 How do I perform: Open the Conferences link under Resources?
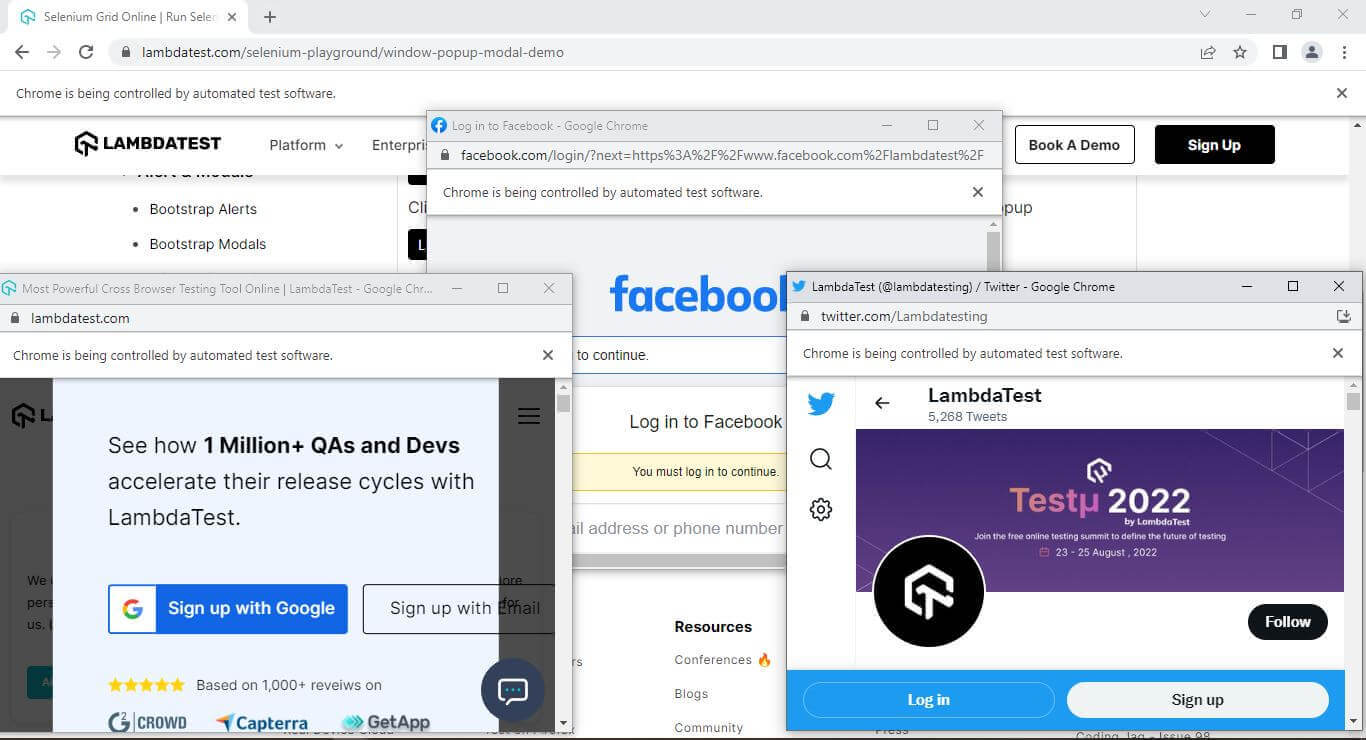(723, 660)
